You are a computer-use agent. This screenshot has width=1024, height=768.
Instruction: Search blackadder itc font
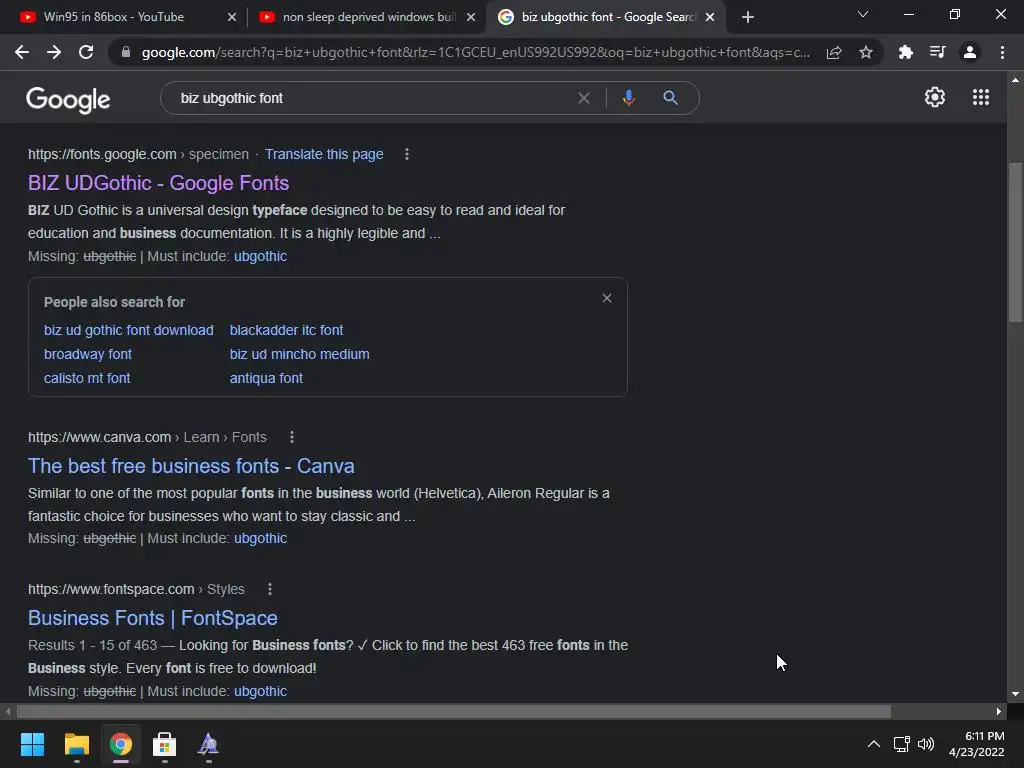click(x=286, y=330)
